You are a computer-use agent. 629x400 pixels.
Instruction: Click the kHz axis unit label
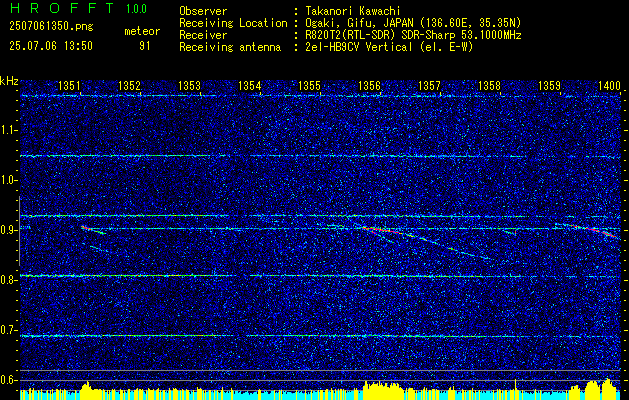click(9, 81)
